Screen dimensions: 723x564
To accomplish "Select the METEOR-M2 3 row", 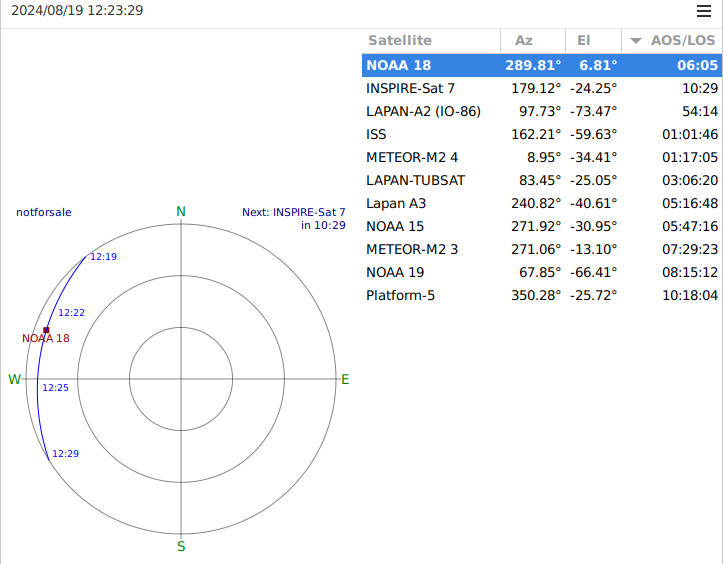I will pyautogui.click(x=542, y=249).
